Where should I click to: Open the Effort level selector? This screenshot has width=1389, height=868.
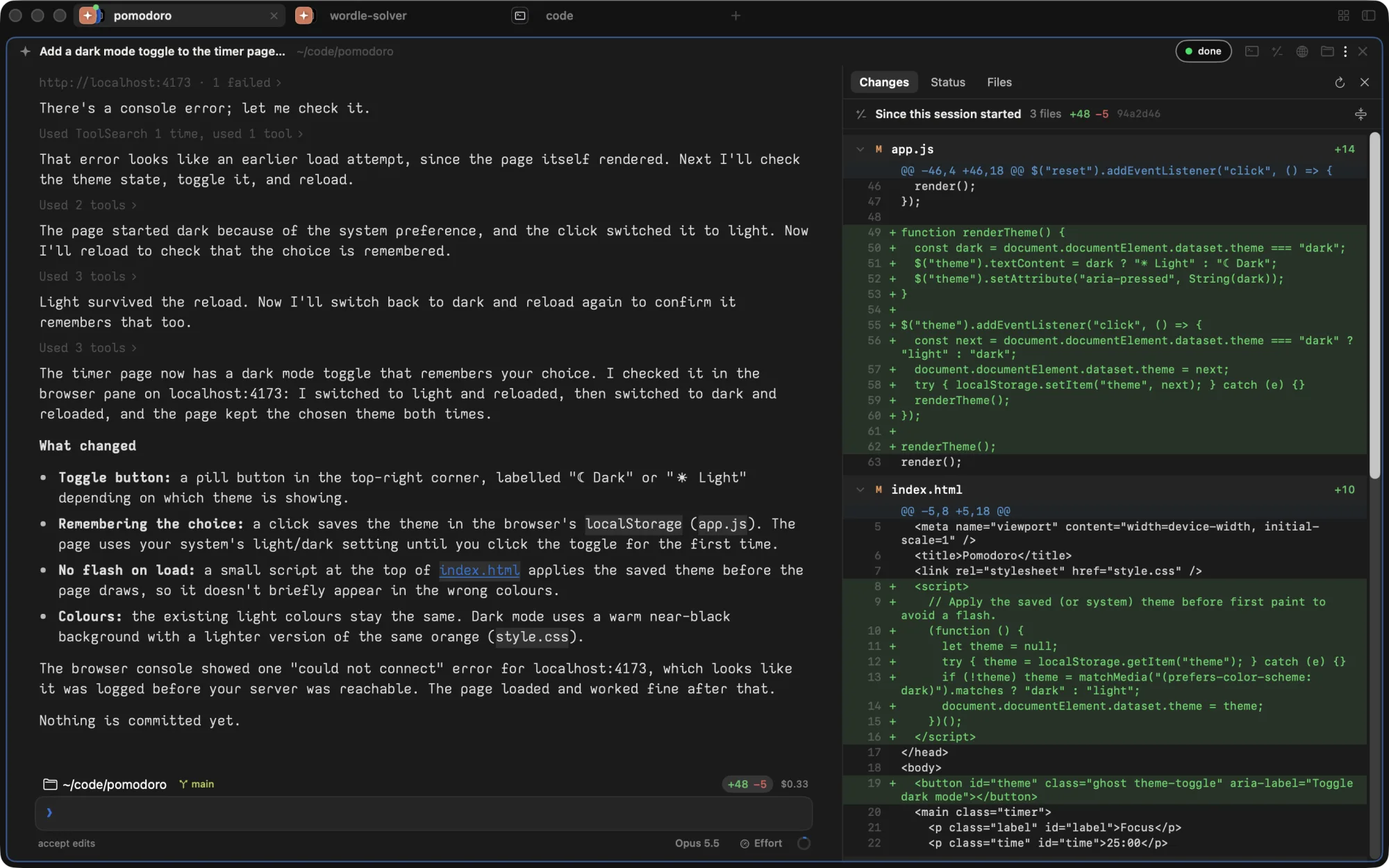(761, 843)
